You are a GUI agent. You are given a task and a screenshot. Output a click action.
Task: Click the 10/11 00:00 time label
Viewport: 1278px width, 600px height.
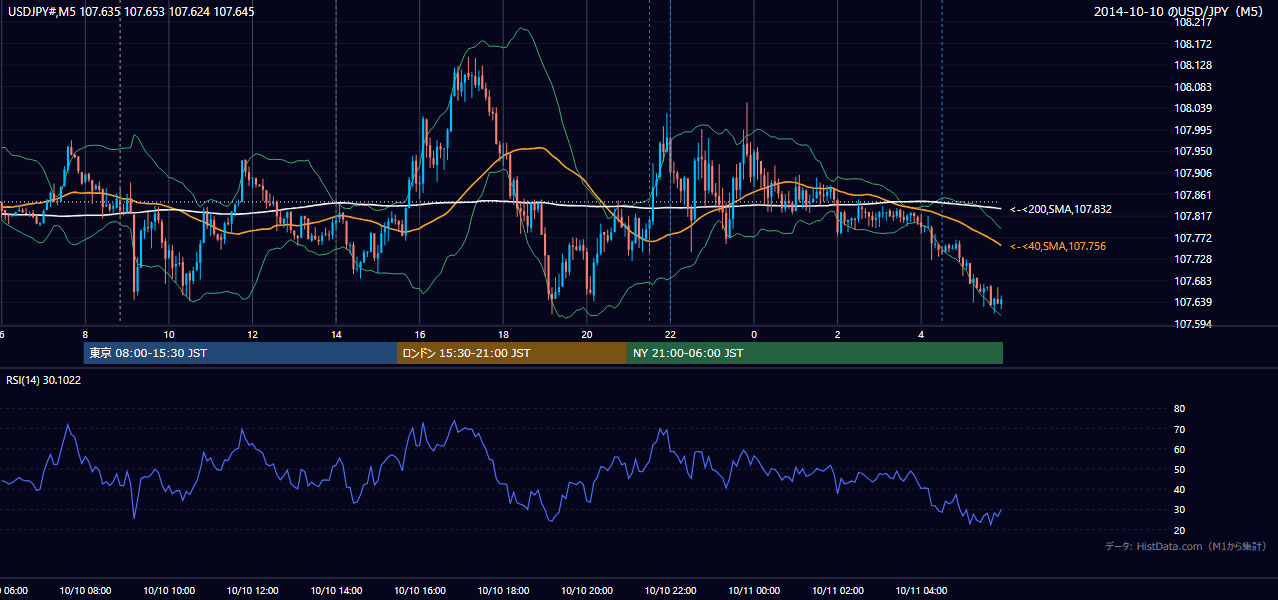tap(754, 591)
